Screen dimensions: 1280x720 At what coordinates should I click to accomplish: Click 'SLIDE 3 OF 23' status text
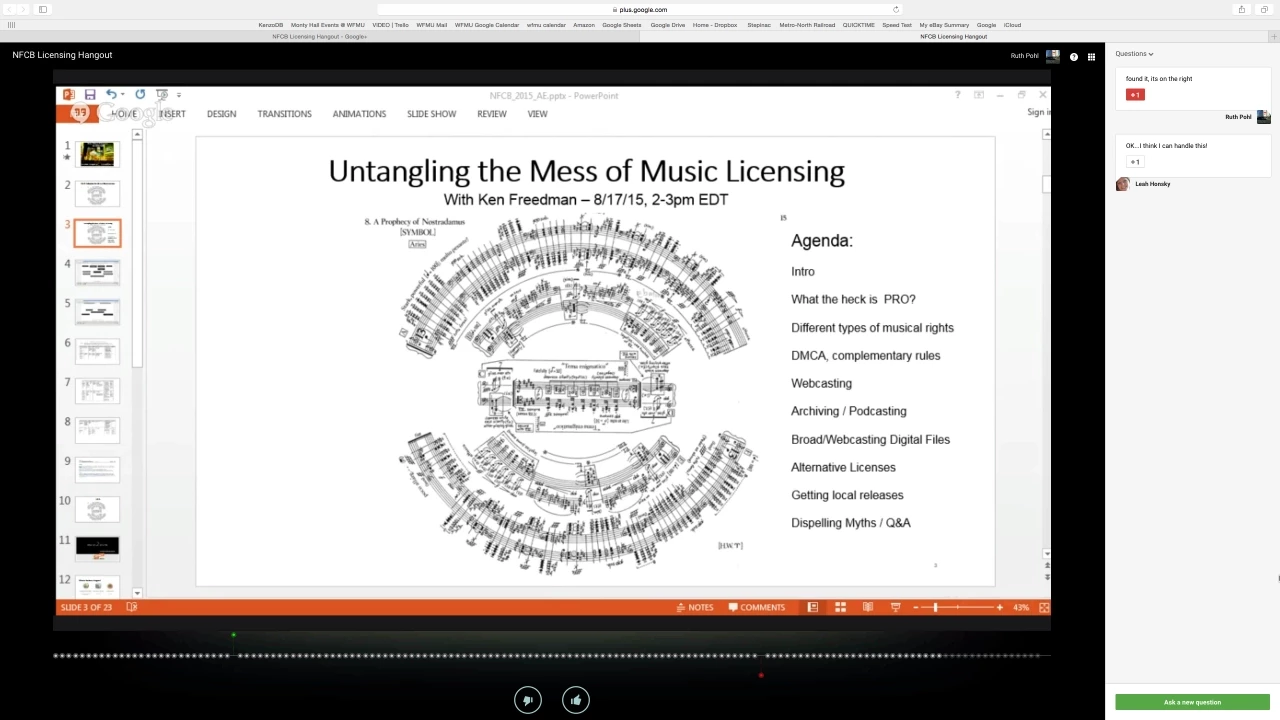pos(87,607)
